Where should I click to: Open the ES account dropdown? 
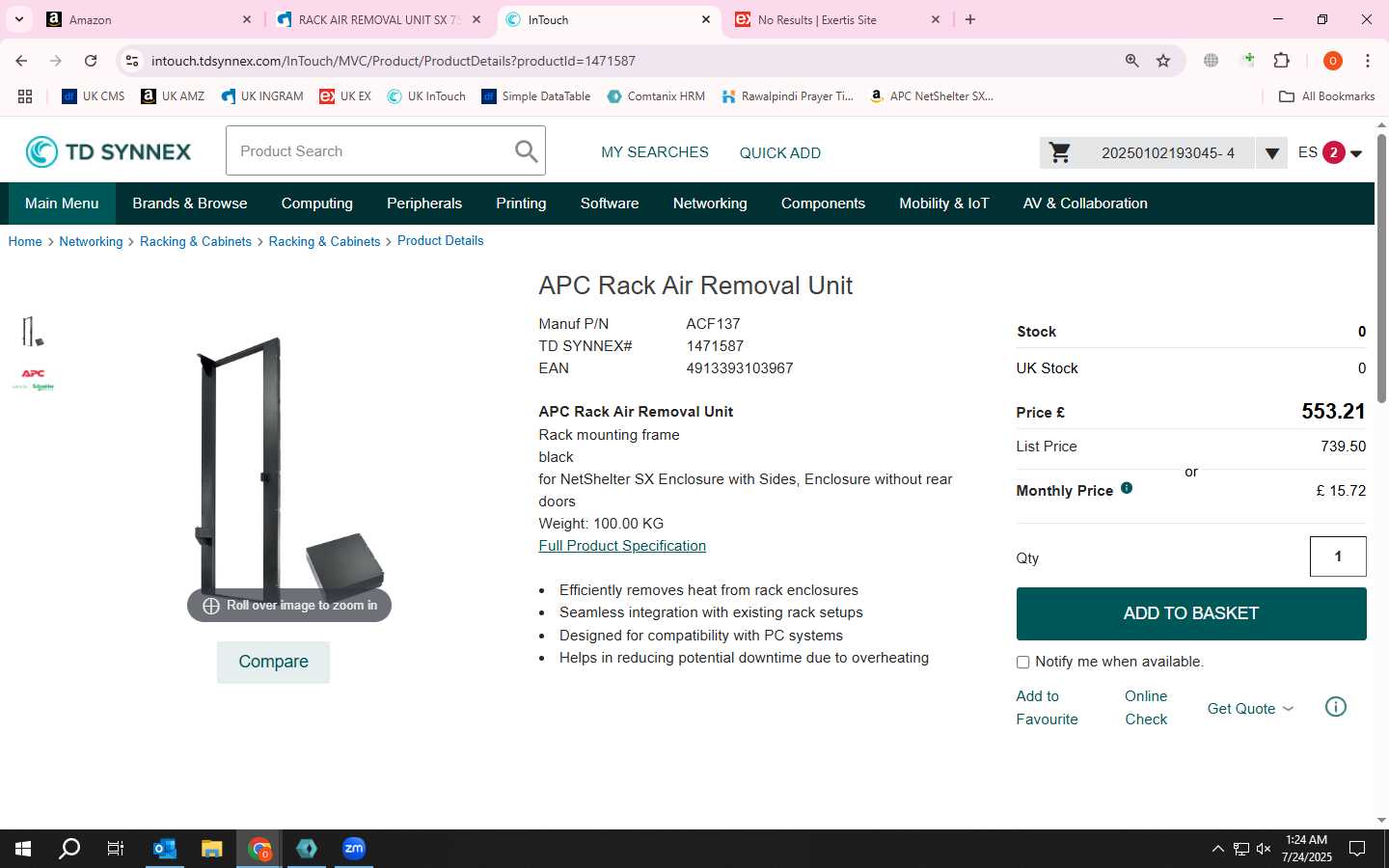[x=1330, y=152]
